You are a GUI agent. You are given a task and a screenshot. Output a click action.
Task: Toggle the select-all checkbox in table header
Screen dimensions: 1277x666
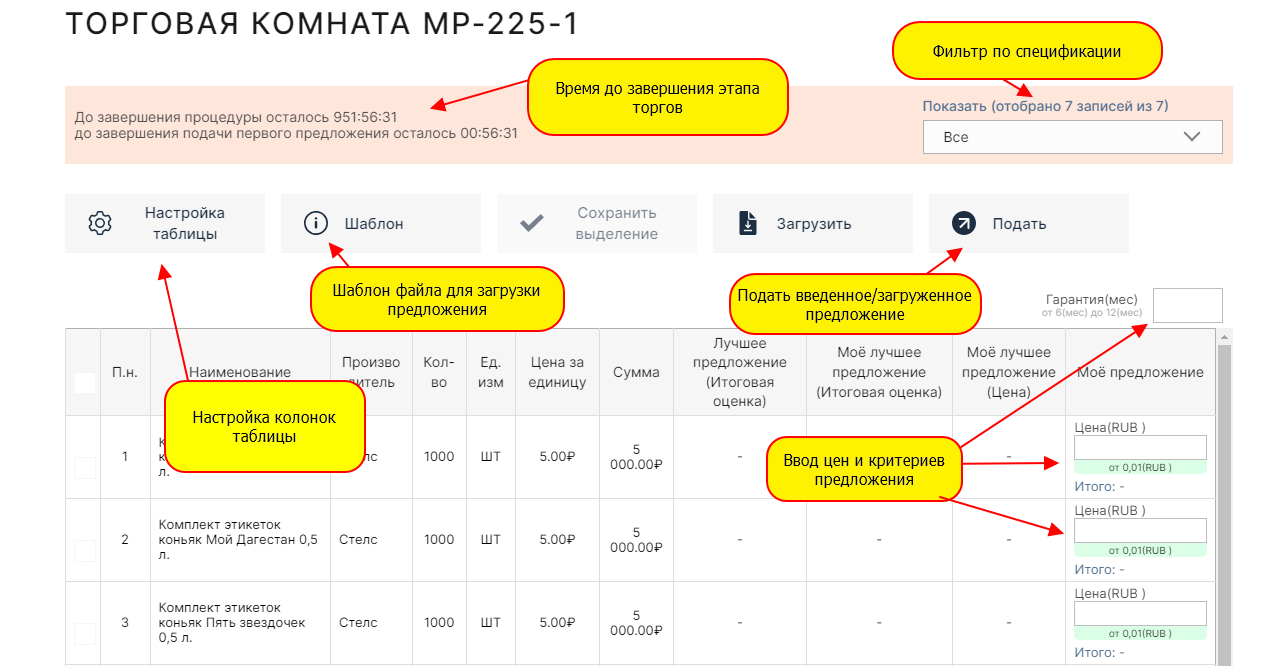[x=85, y=382]
